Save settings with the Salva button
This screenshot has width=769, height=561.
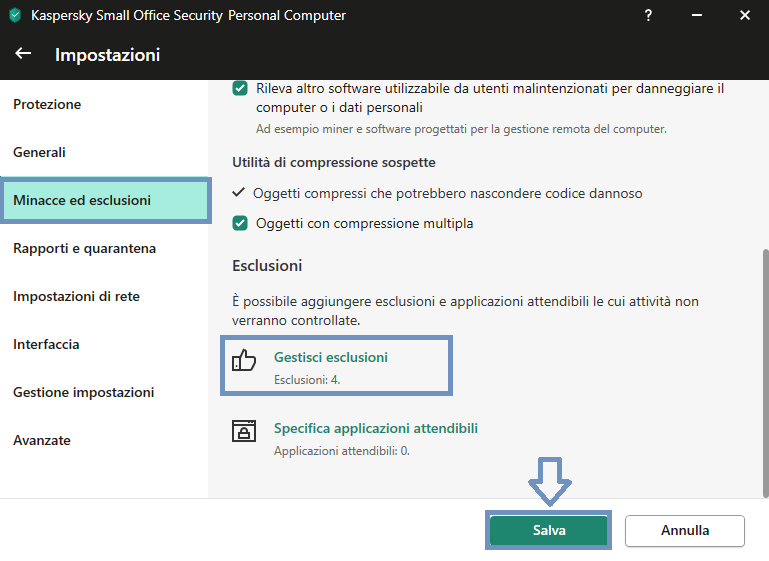549,530
